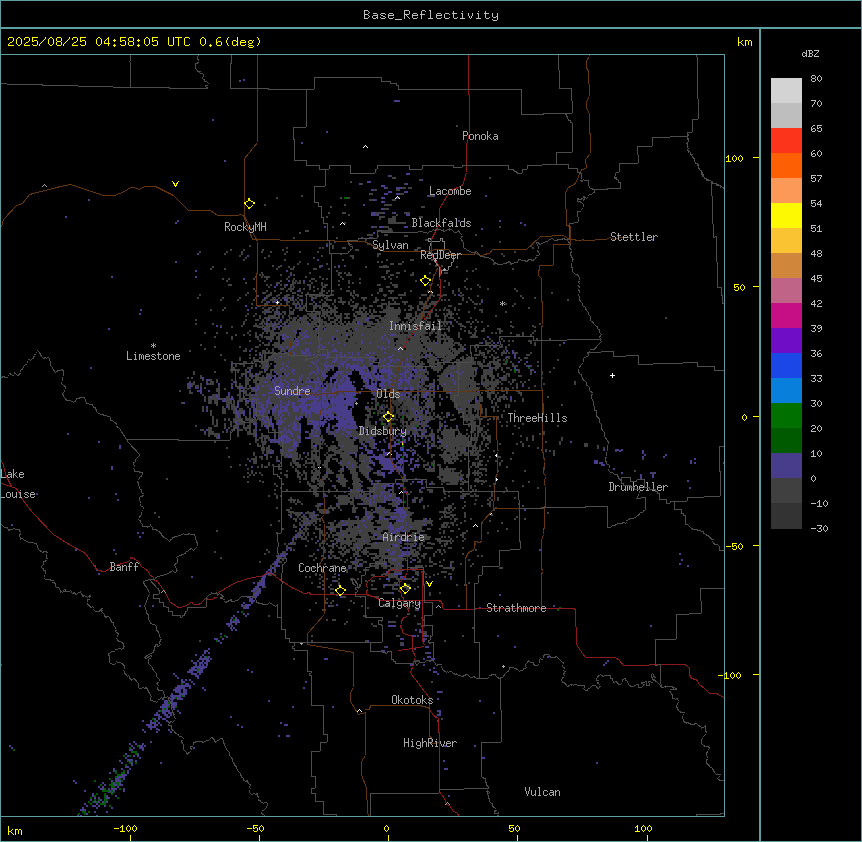
Task: Click the -30 value at the legend bottom
Action: click(x=819, y=528)
